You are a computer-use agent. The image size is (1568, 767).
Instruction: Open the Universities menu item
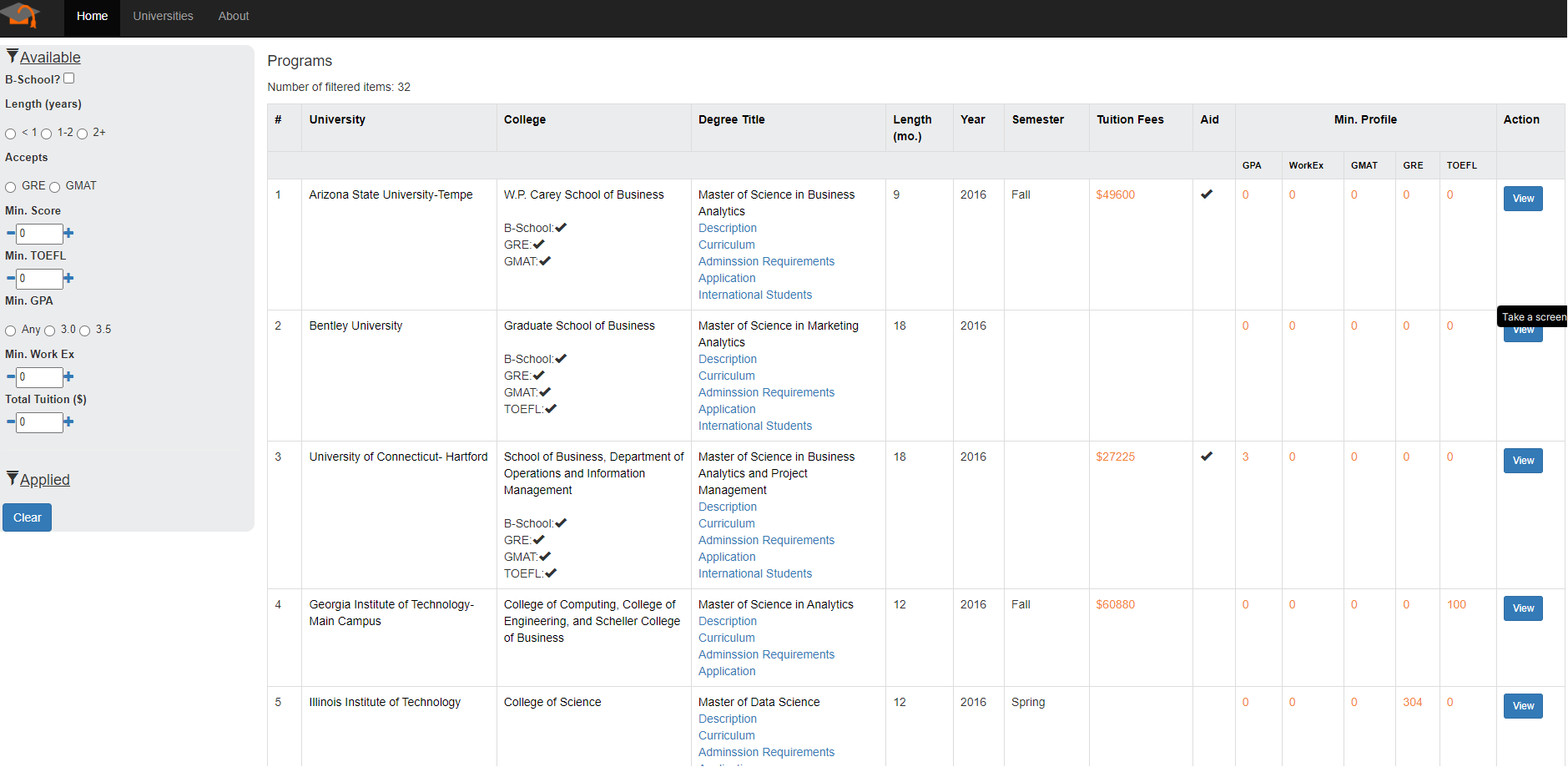click(163, 16)
